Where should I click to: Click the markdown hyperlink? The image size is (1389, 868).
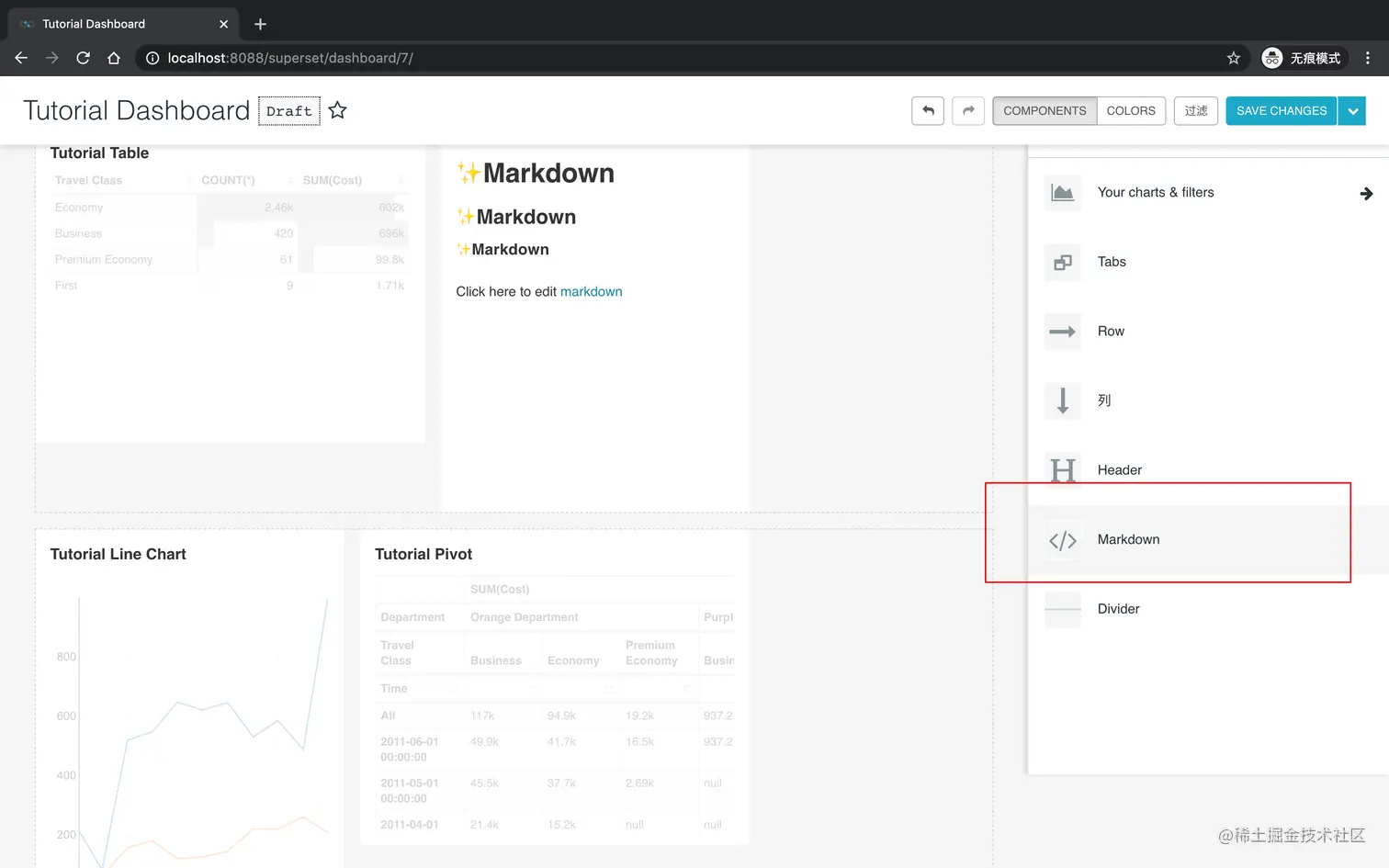(592, 292)
